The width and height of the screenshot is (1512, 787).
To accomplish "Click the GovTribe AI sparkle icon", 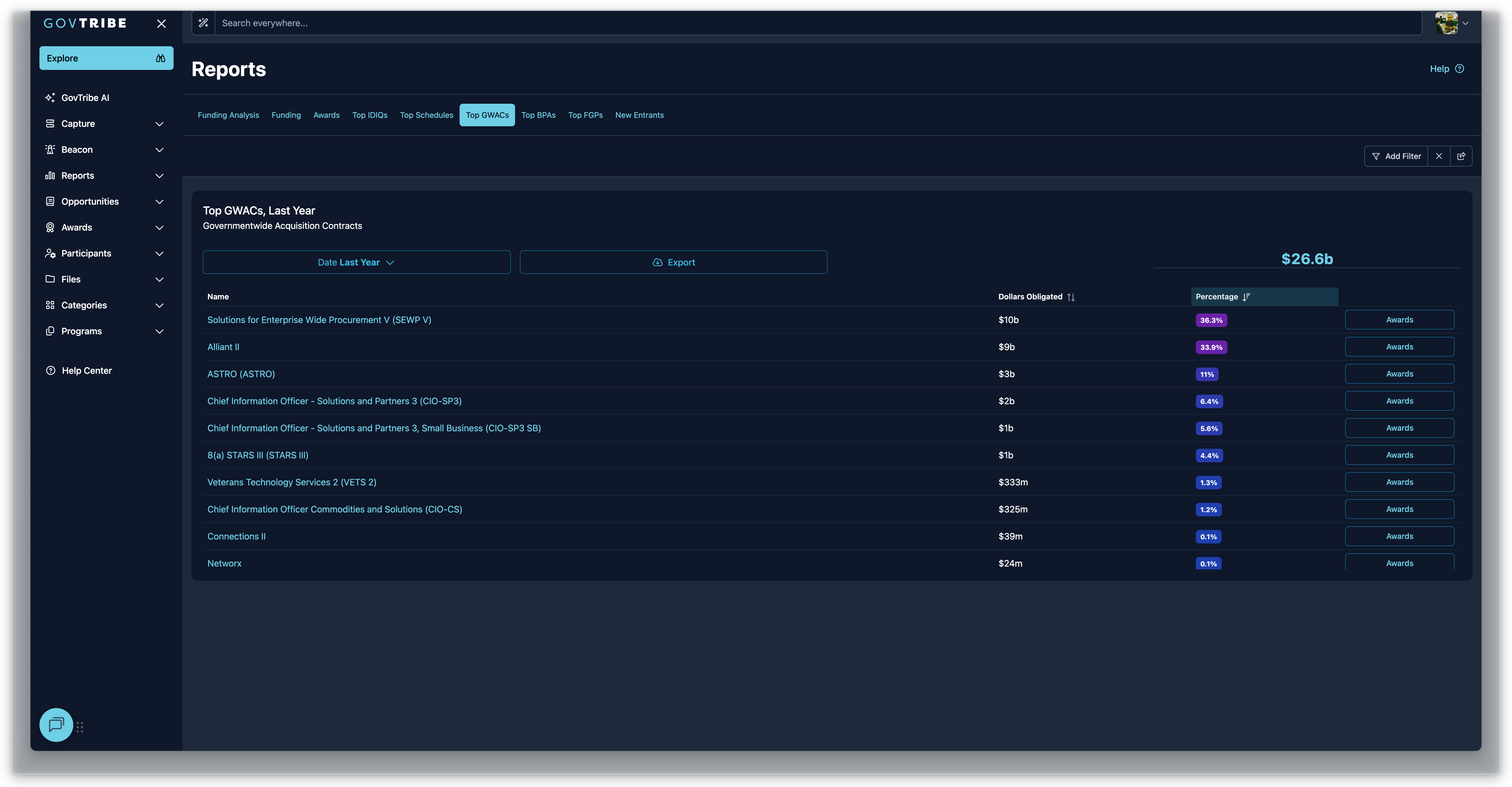I will (50, 98).
